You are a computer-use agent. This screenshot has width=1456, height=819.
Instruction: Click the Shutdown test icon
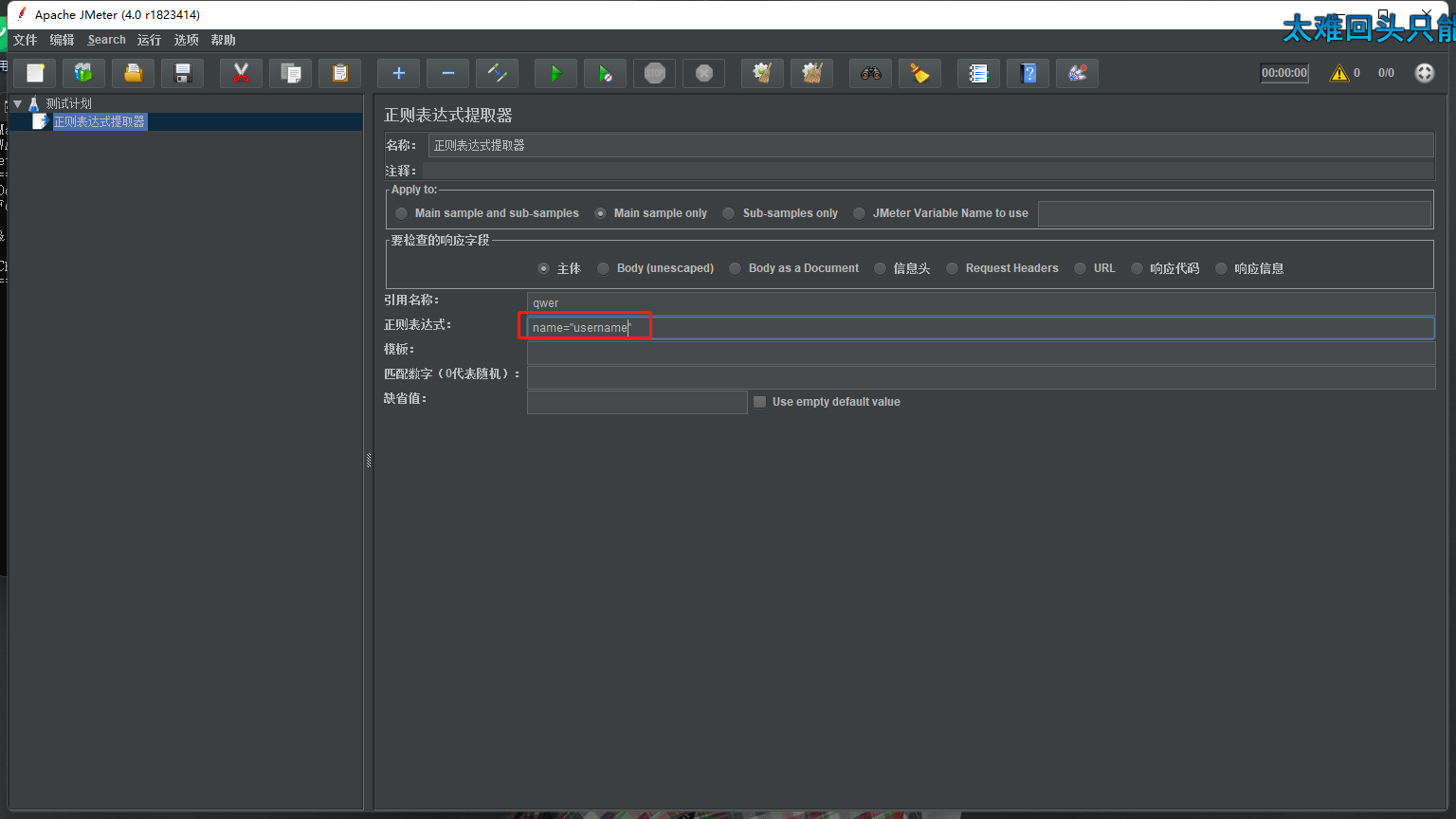pyautogui.click(x=704, y=73)
